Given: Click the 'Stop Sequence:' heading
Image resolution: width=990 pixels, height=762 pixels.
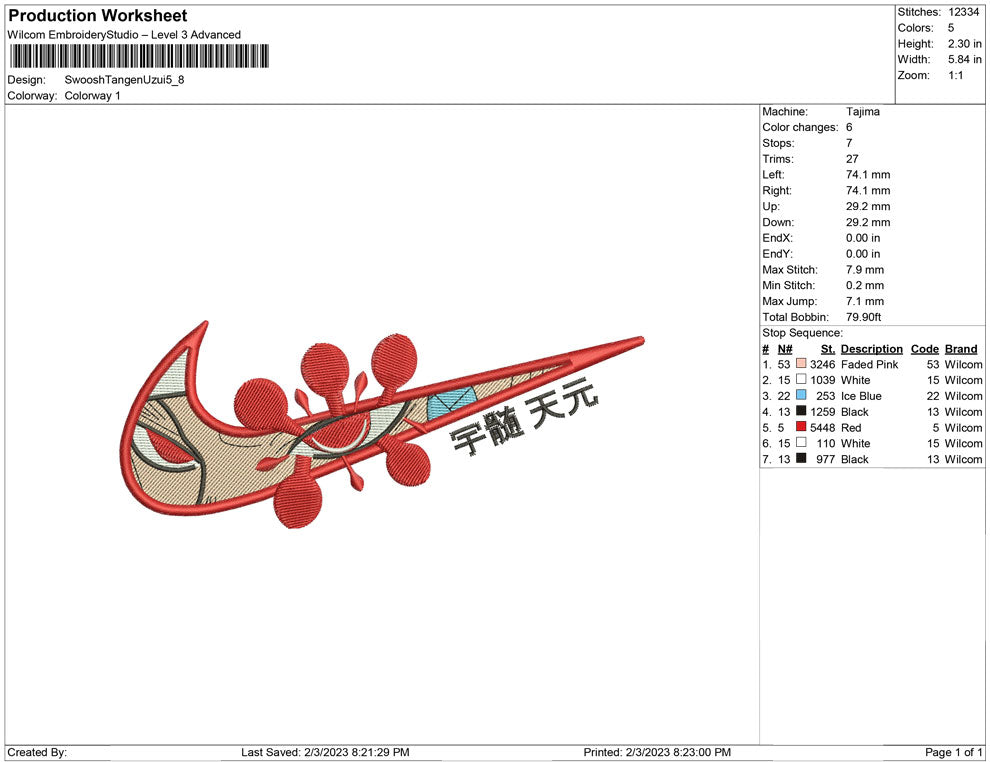Looking at the screenshot, I should 802,333.
